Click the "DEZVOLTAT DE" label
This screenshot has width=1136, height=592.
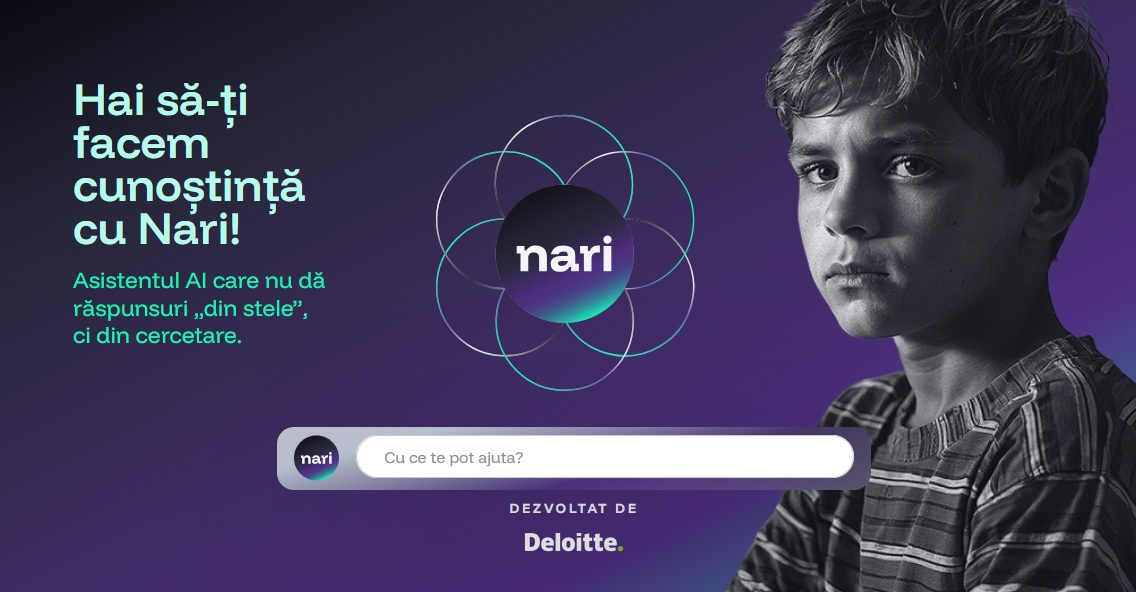tap(573, 509)
